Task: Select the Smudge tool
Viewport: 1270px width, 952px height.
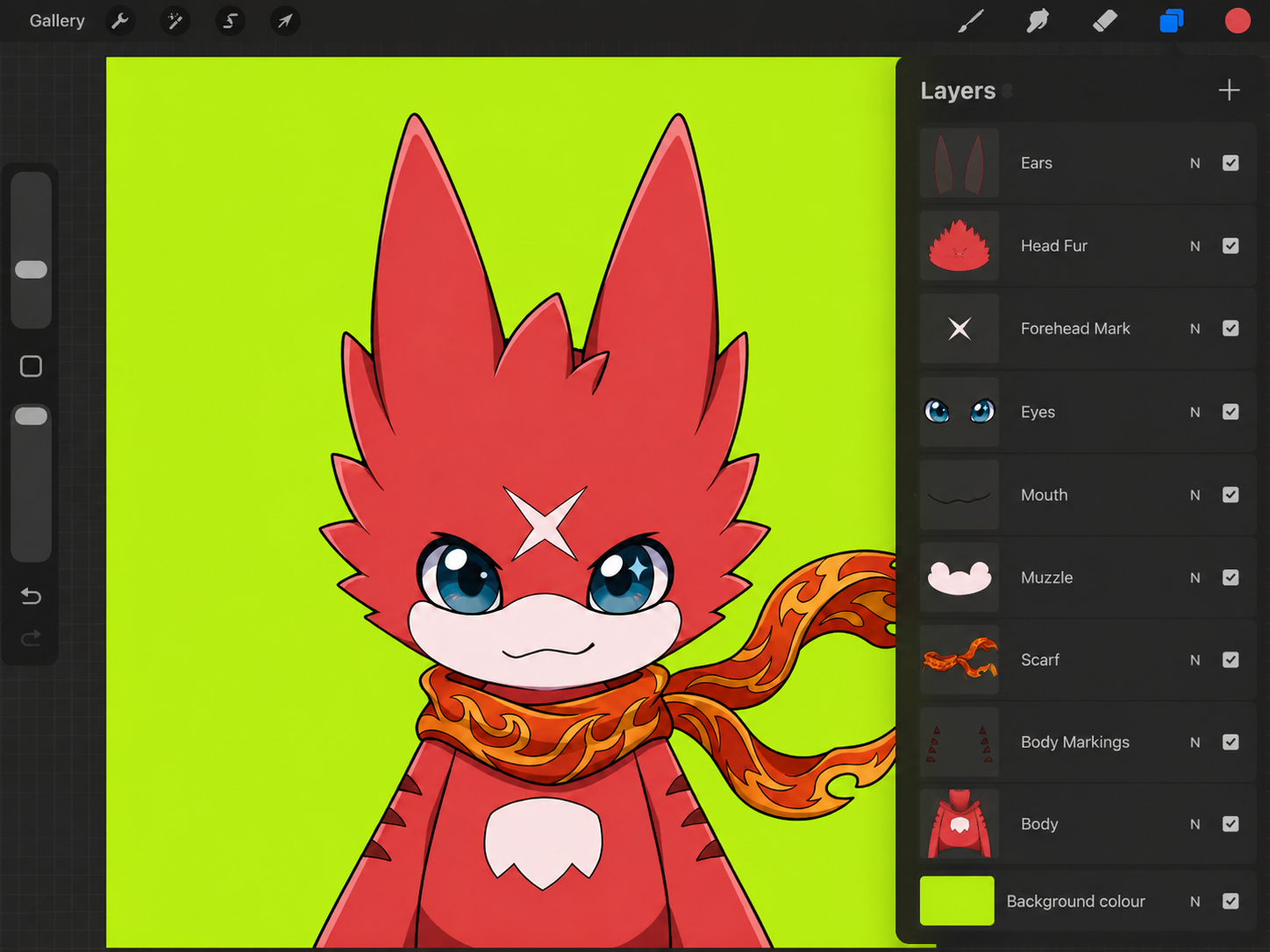Action: tap(1038, 21)
